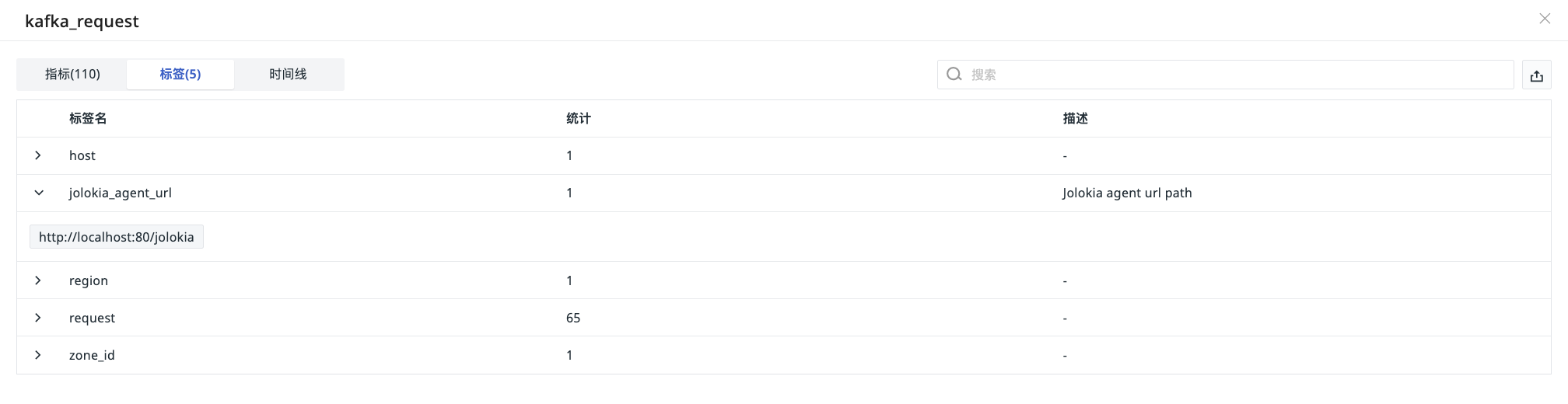Collapse the jolokia_agent_url tag row
Image resolution: width=1568 pixels, height=404 pixels.
coord(38,193)
